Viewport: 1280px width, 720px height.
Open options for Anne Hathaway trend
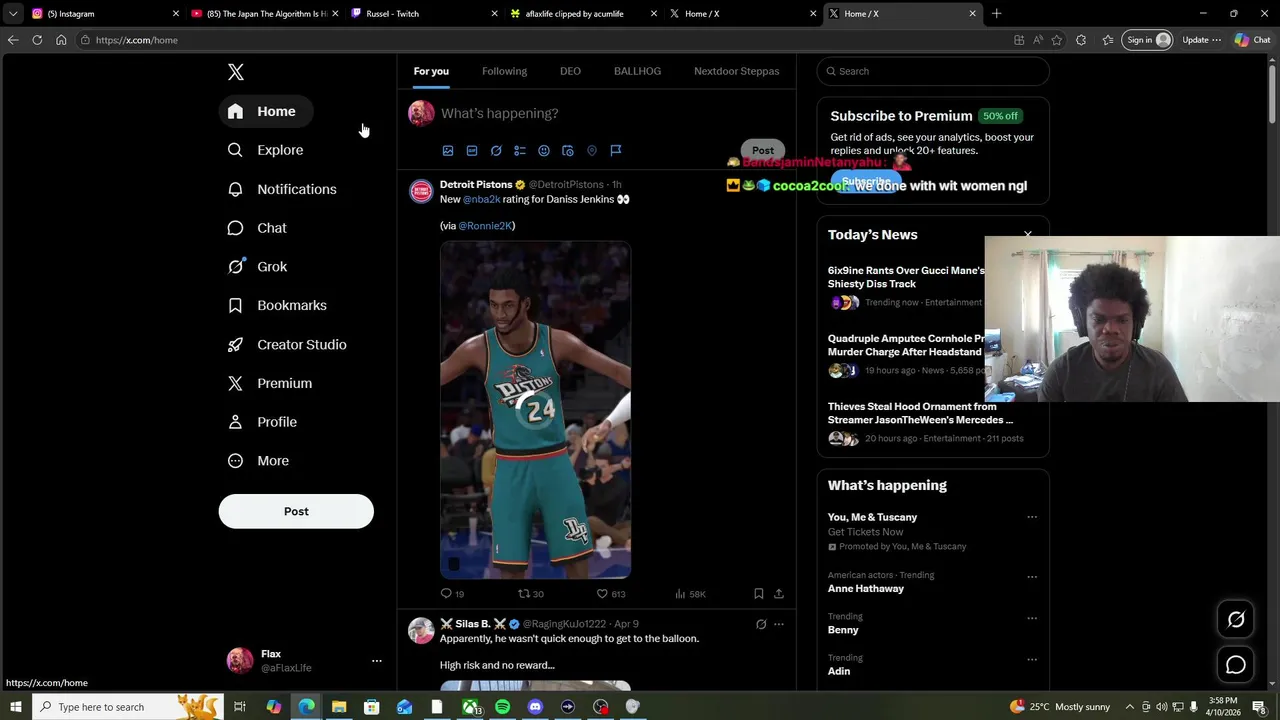click(x=1032, y=576)
